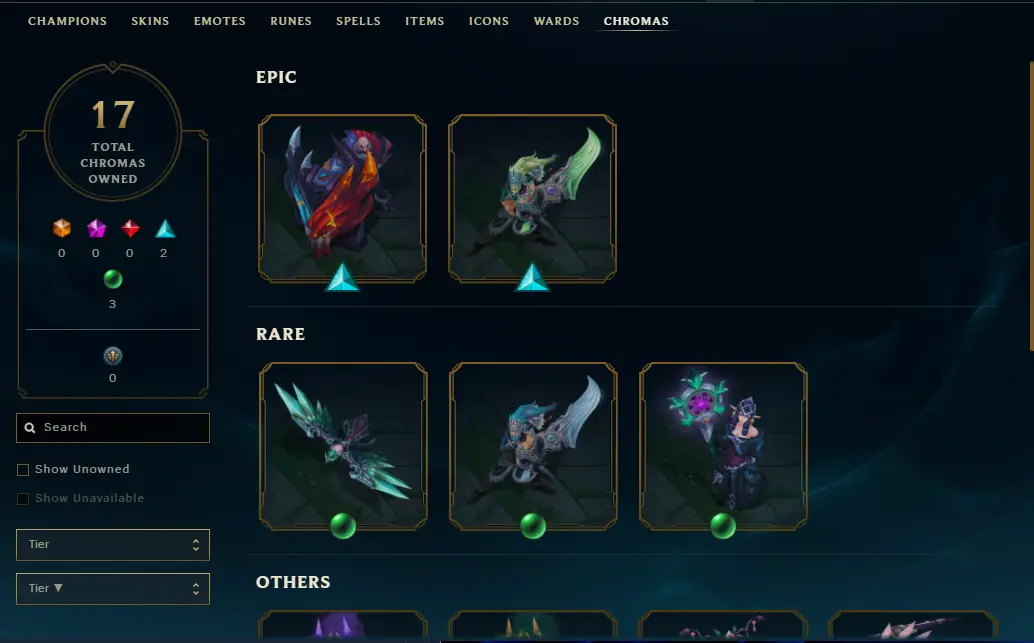Open the Tier sort dropdown with arrow

[x=113, y=588]
